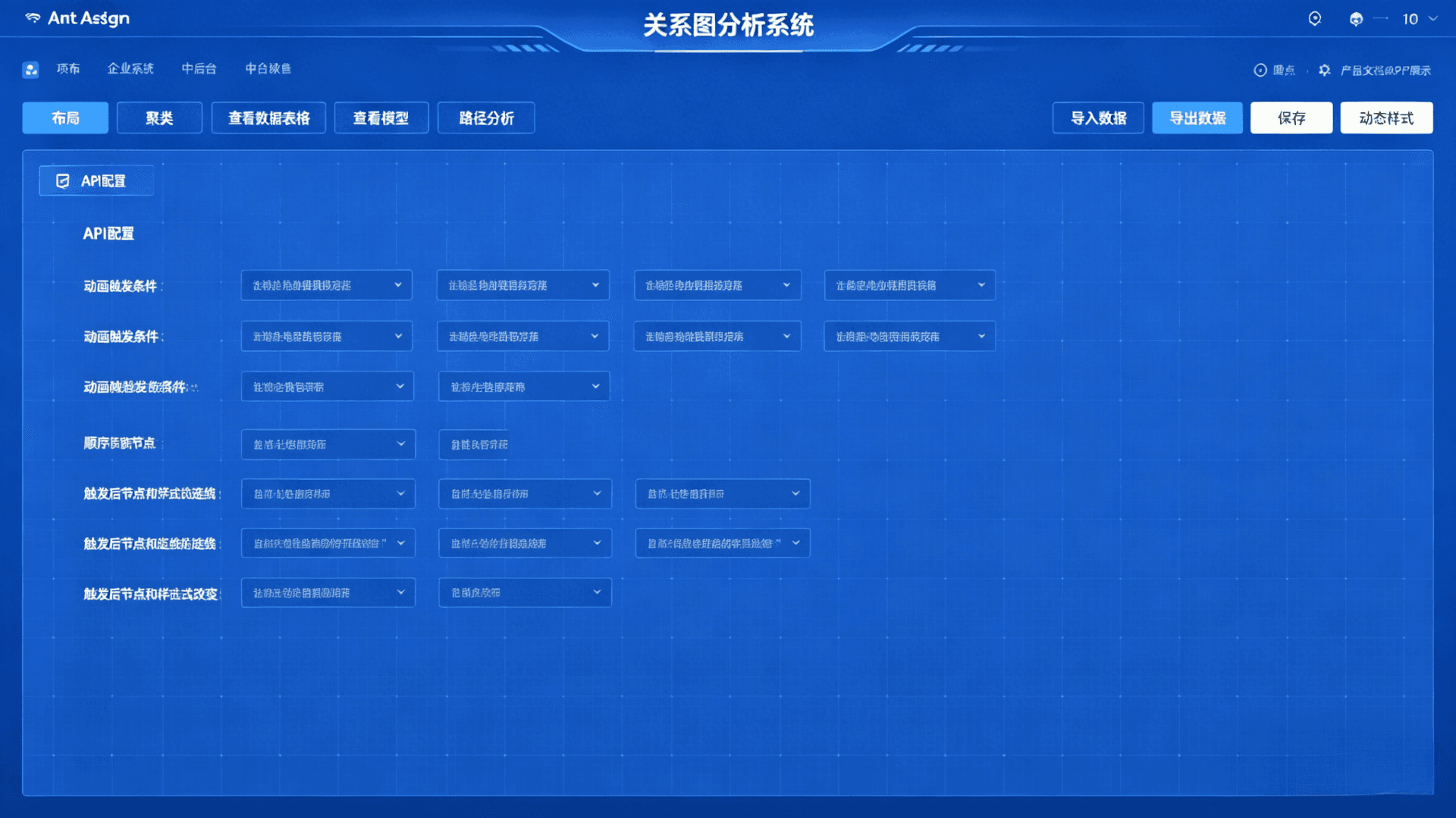Select the 中后台 navigation item
1456x818 pixels.
198,69
